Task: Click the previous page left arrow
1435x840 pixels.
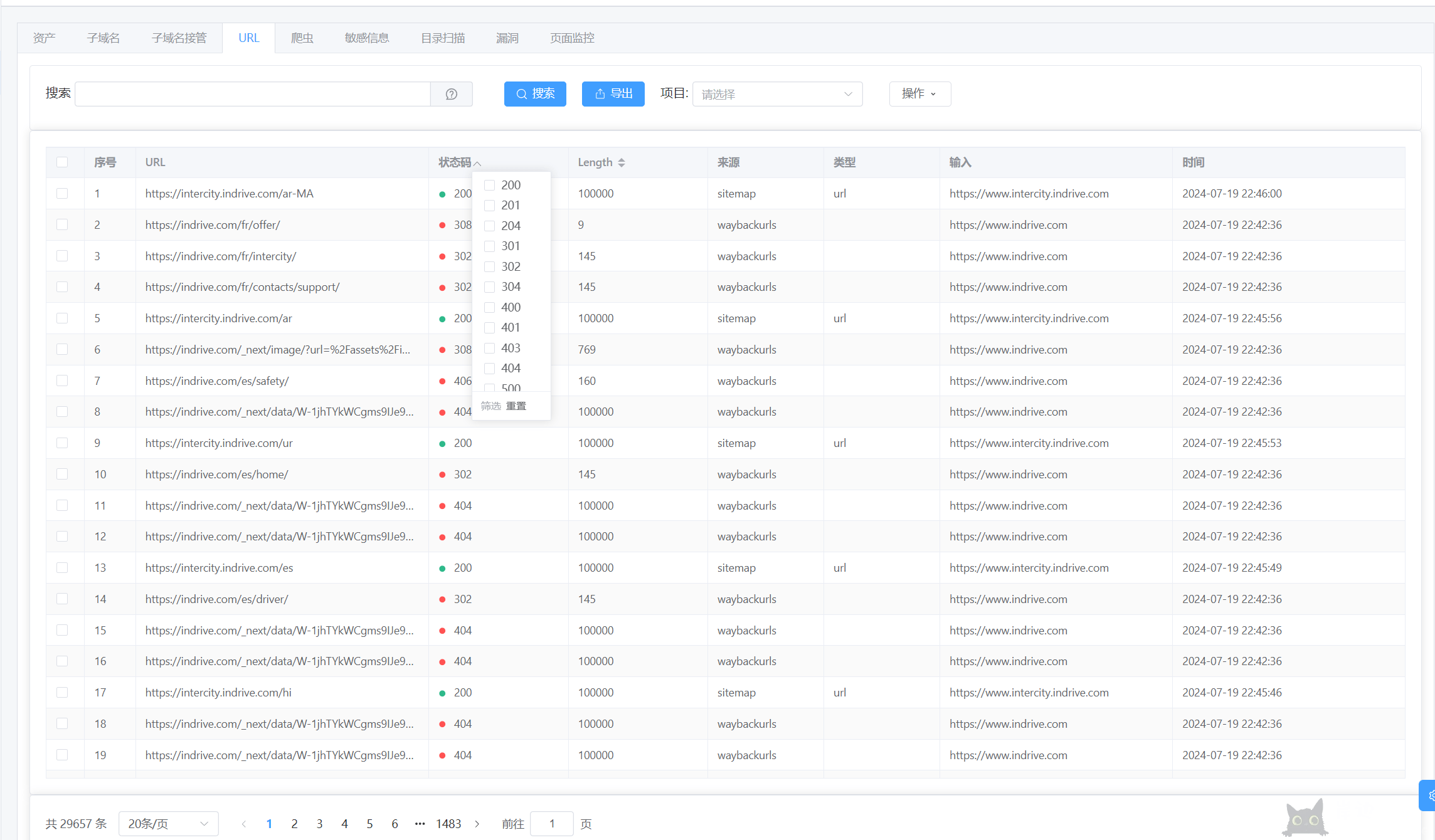Action: pyautogui.click(x=244, y=824)
